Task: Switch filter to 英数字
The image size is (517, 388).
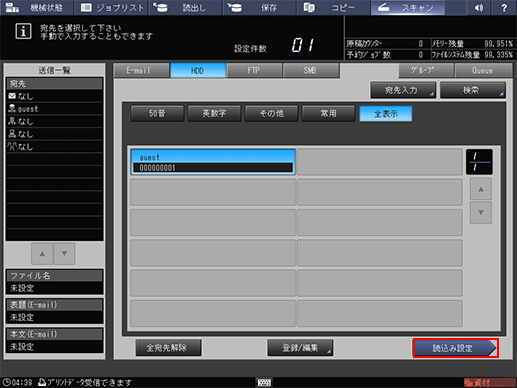Action: [x=214, y=114]
